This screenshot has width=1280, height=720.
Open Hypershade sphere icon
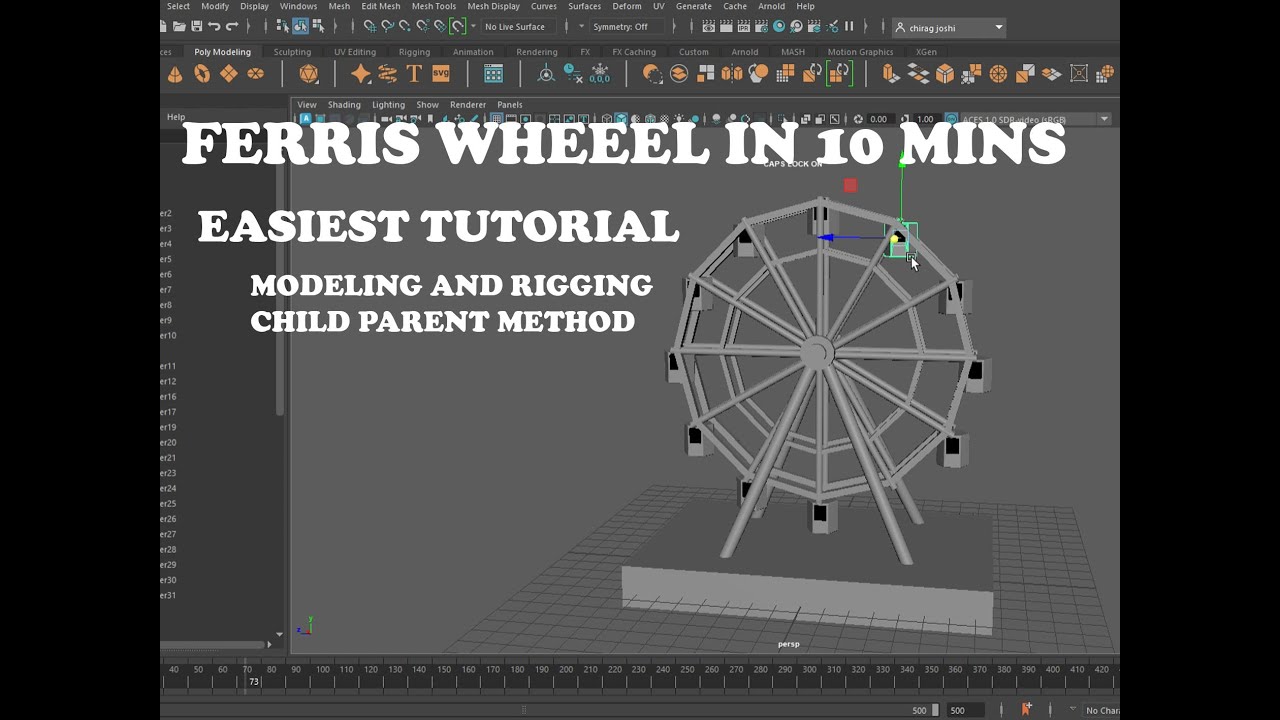[x=780, y=27]
